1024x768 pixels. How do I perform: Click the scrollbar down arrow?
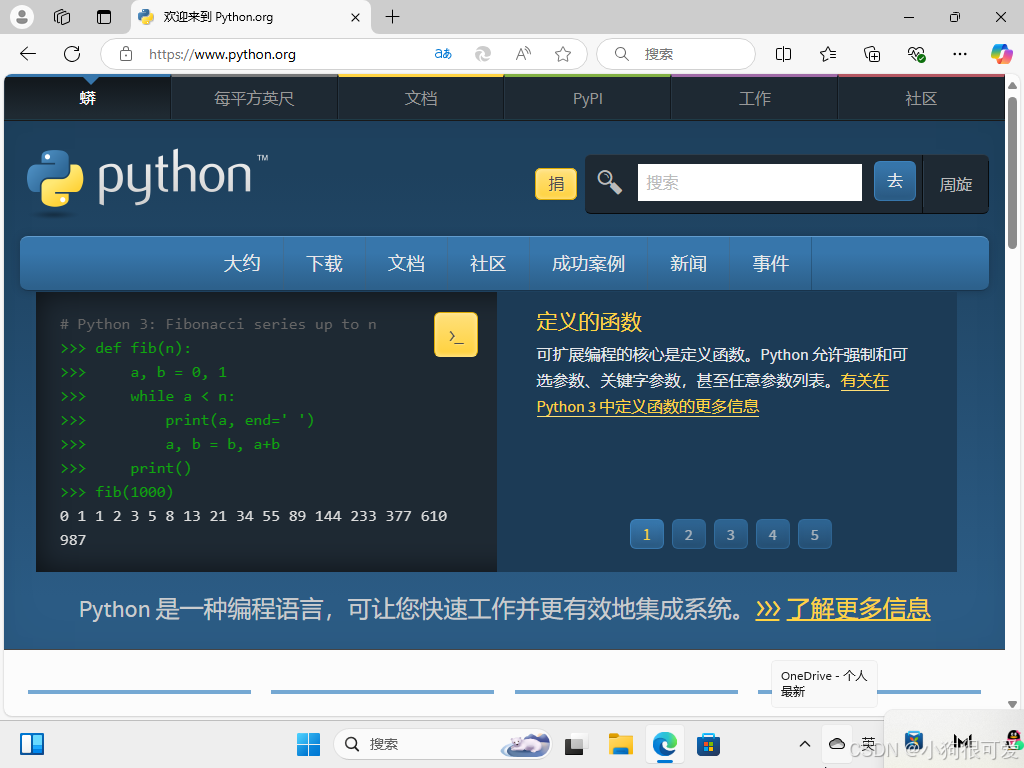point(1012,704)
